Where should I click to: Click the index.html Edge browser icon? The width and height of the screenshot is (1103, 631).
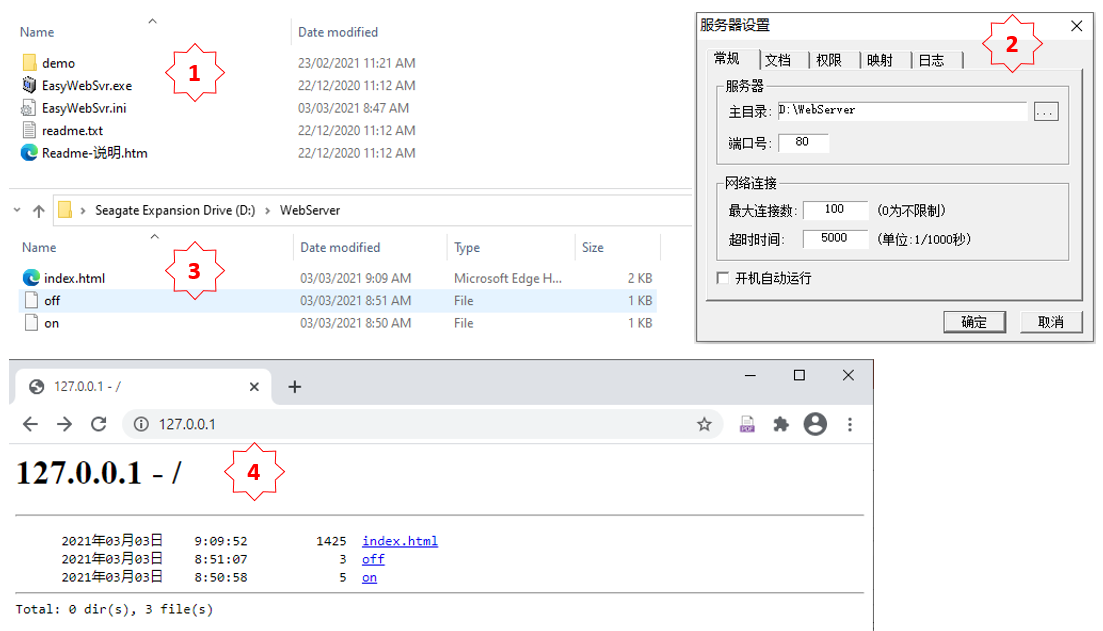point(33,277)
